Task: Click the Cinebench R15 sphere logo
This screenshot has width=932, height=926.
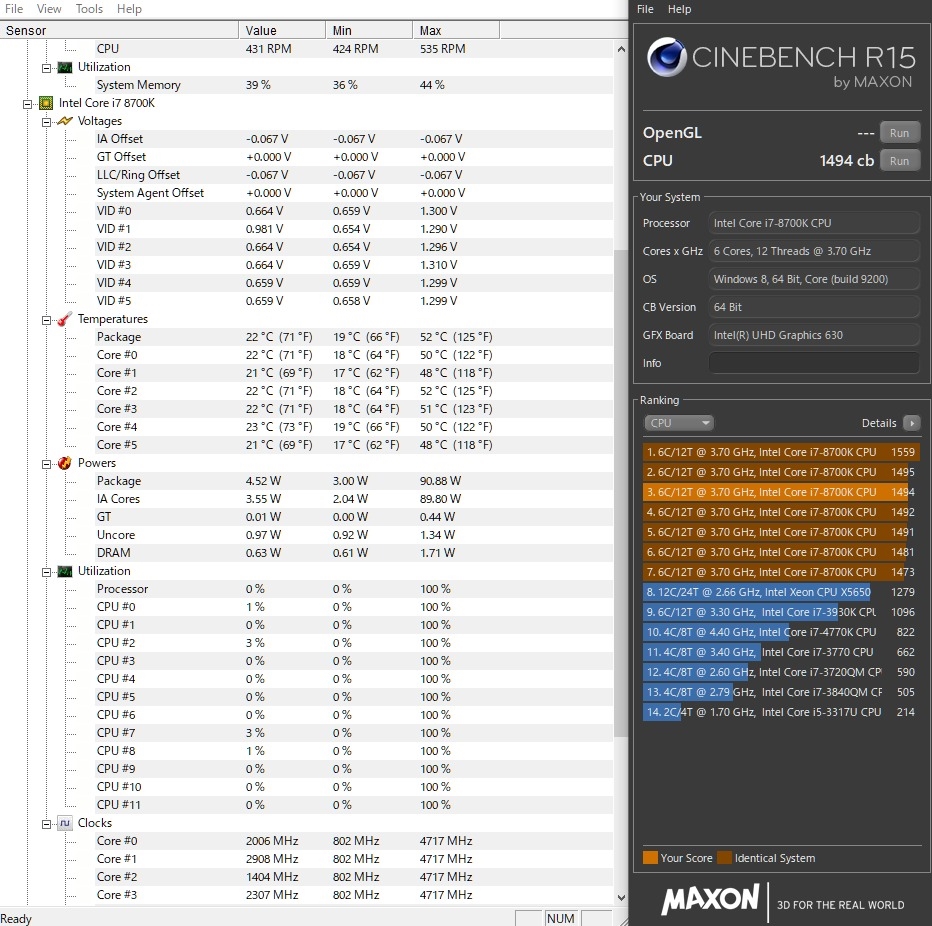Action: point(666,57)
